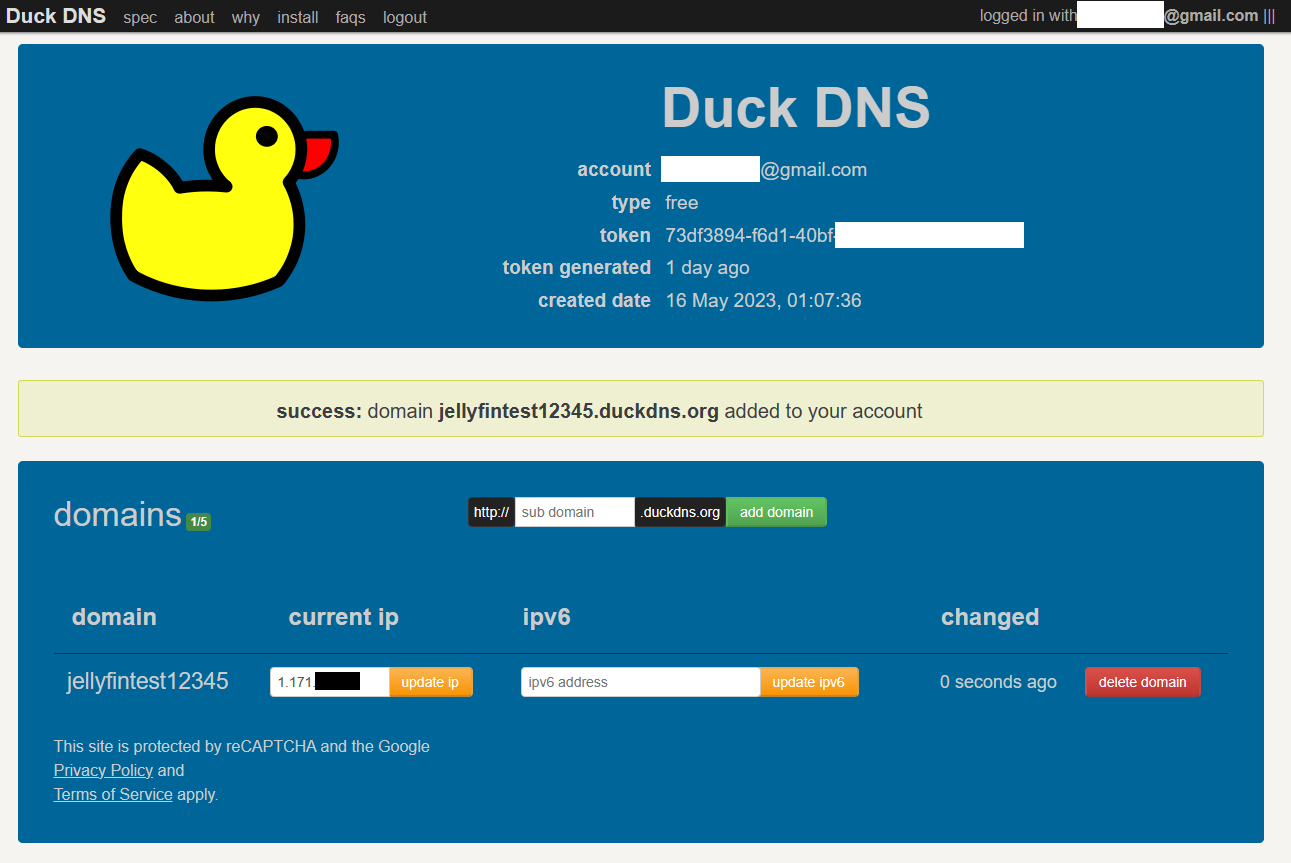Open the ||| menu icon top right
The height and width of the screenshot is (863, 1291).
(x=1271, y=15)
